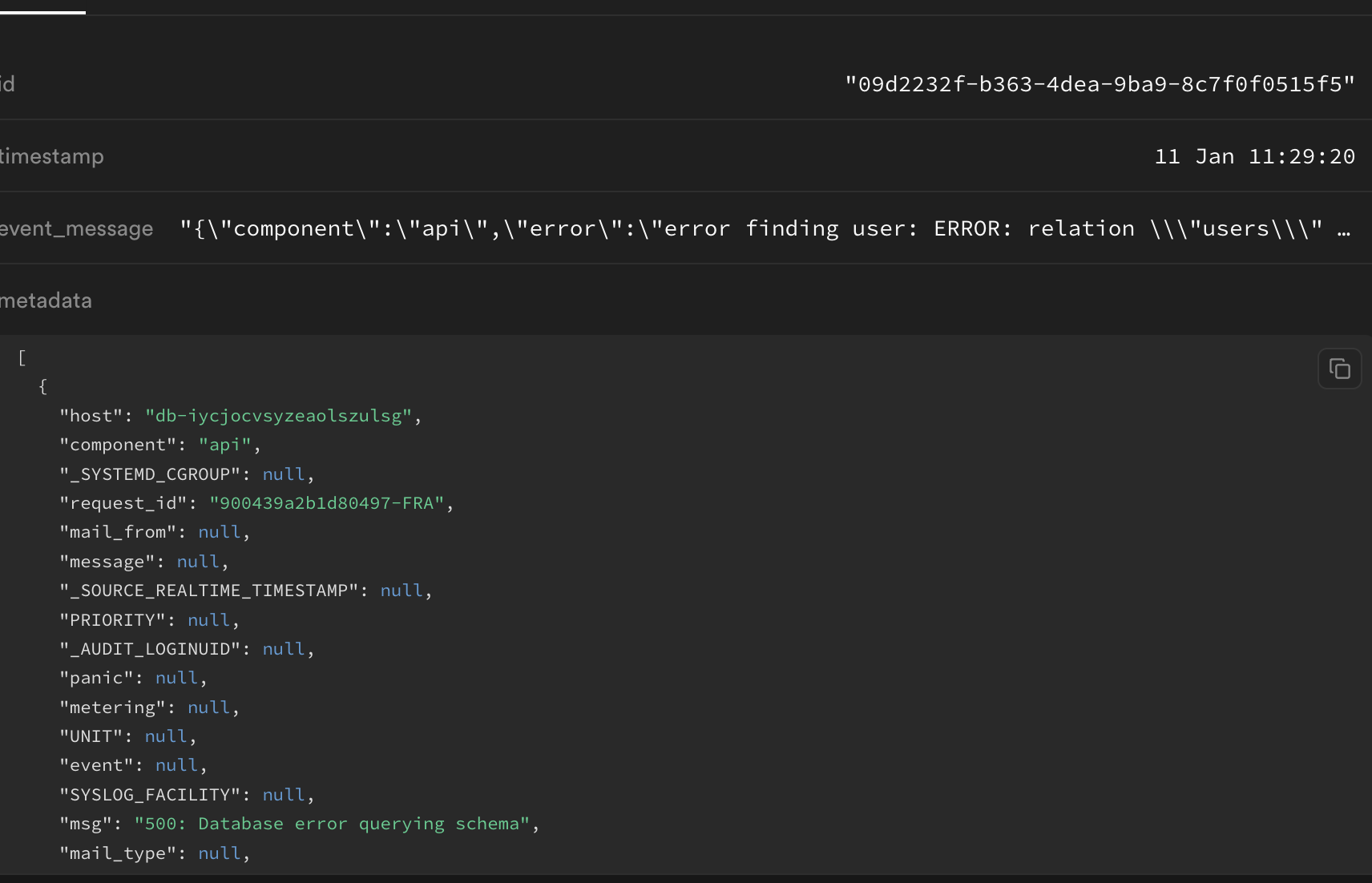Click the request_id value 900439a2b1d80497-FRA
The image size is (1372, 883).
pos(329,503)
